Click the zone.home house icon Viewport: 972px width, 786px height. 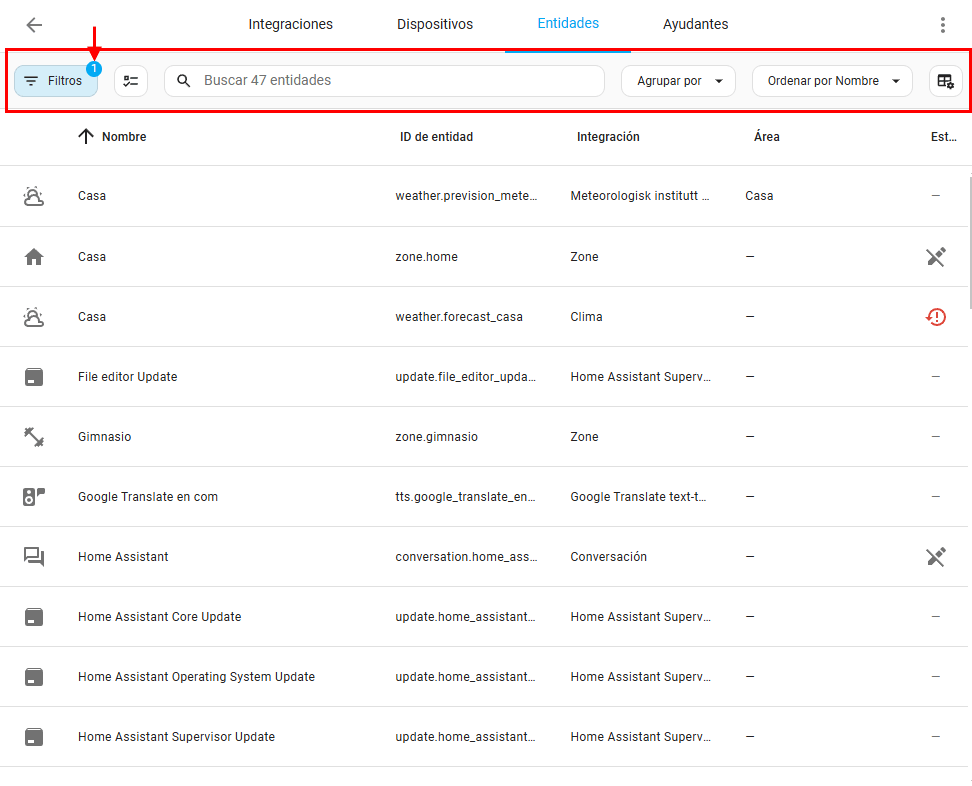(x=34, y=257)
